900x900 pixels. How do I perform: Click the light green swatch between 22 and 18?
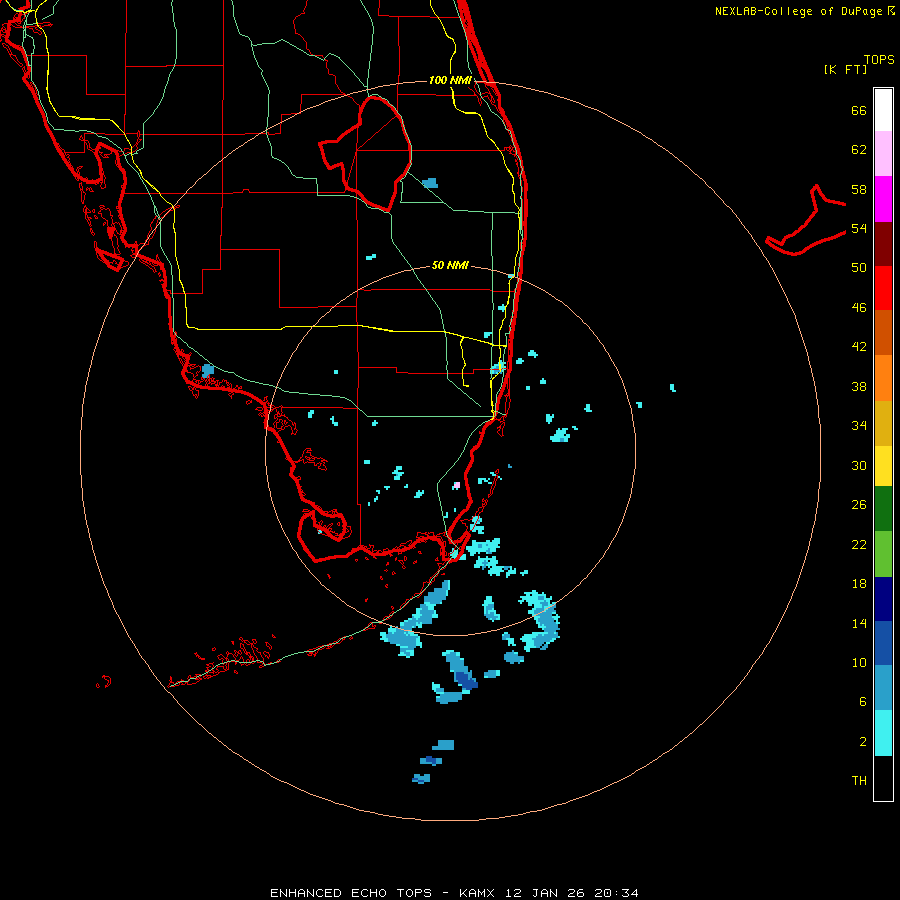click(x=883, y=553)
